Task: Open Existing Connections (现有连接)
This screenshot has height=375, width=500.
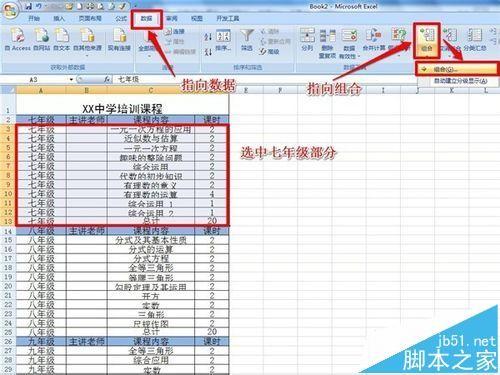Action: point(119,40)
